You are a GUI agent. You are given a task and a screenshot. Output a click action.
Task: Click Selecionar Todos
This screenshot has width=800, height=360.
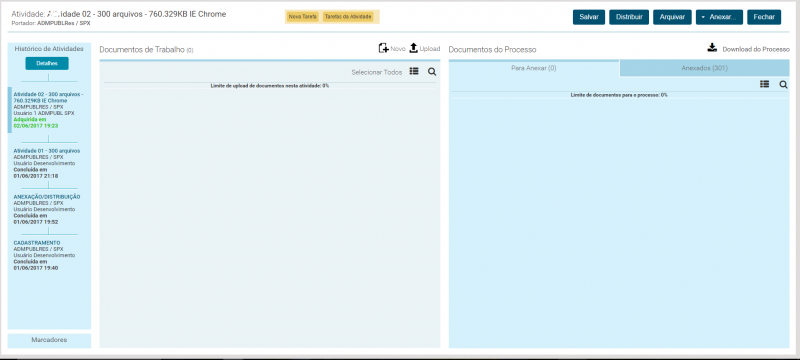point(377,72)
